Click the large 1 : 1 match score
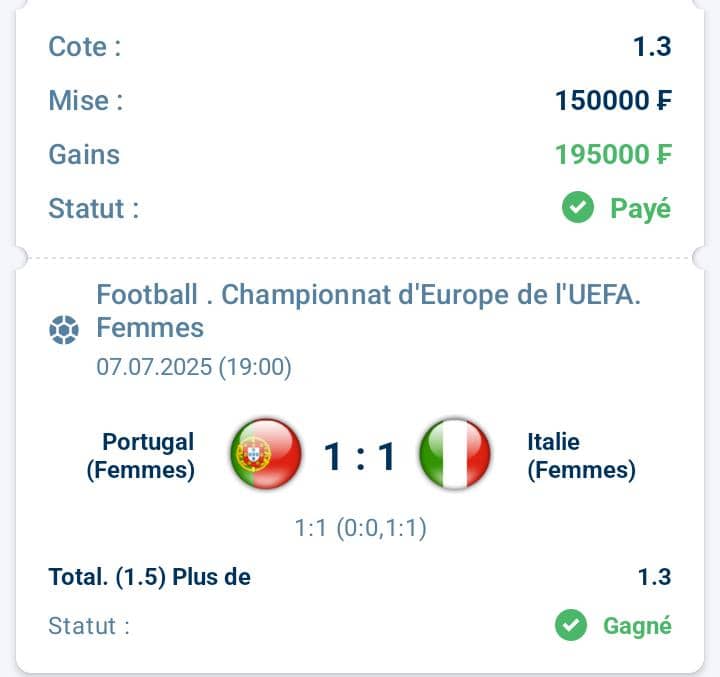The width and height of the screenshot is (720, 677). pos(360,456)
